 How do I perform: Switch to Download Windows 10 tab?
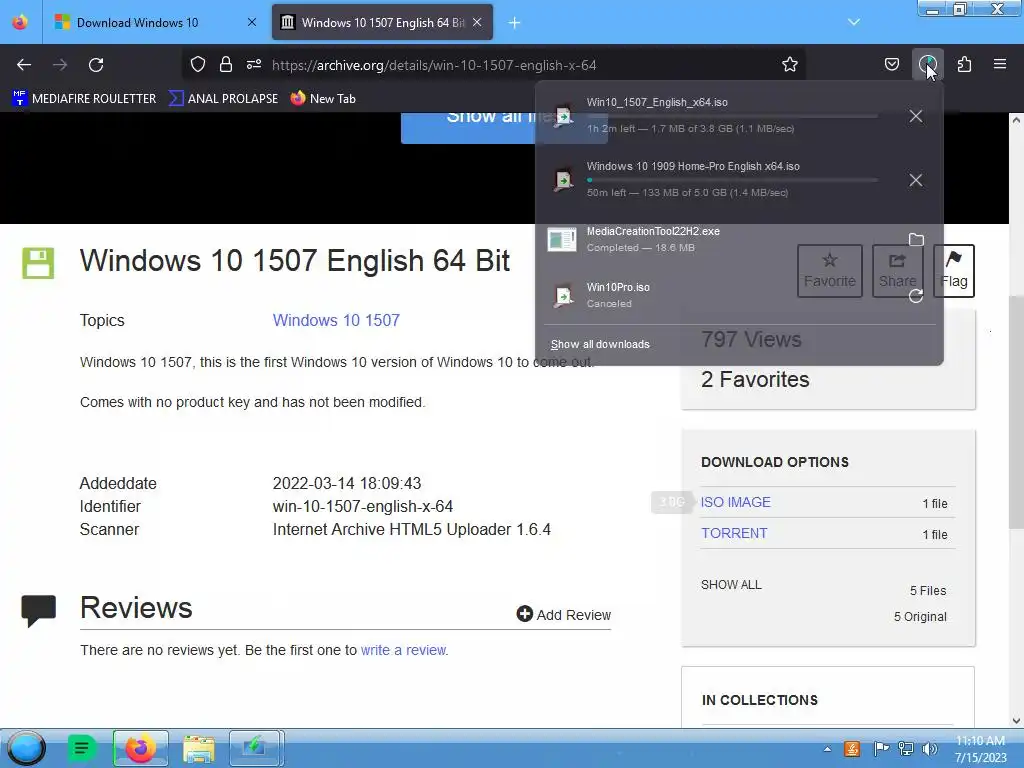pyautogui.click(x=137, y=23)
